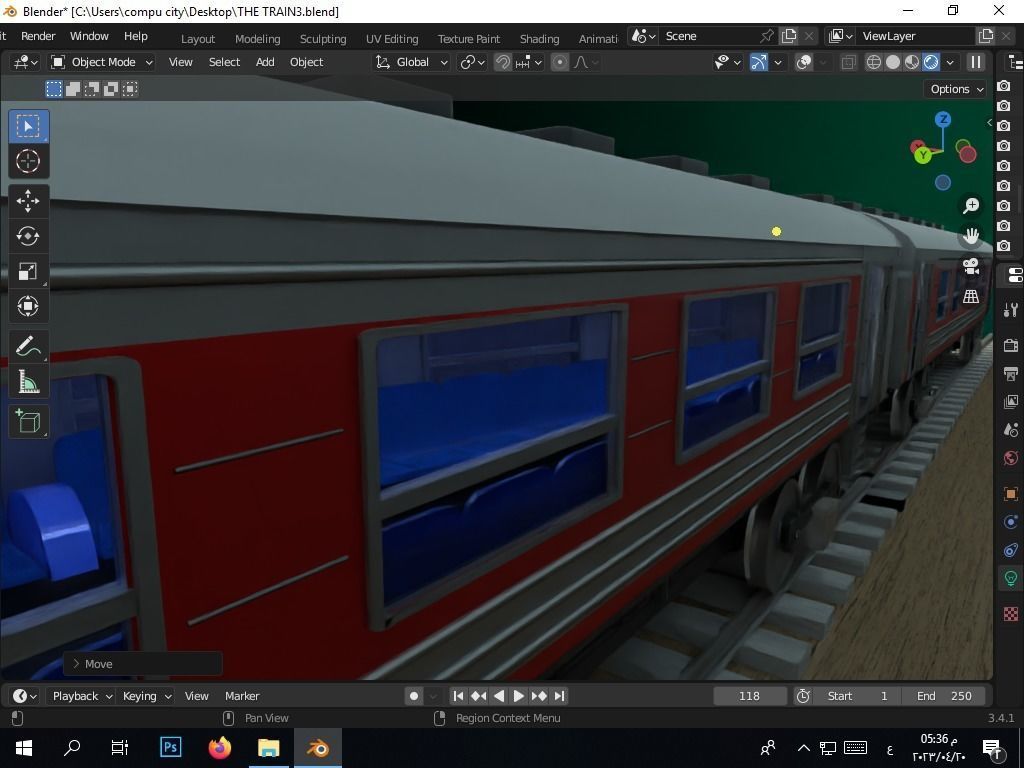1024x768 pixels.
Task: Switch to the Modeling workspace tab
Action: click(x=257, y=39)
